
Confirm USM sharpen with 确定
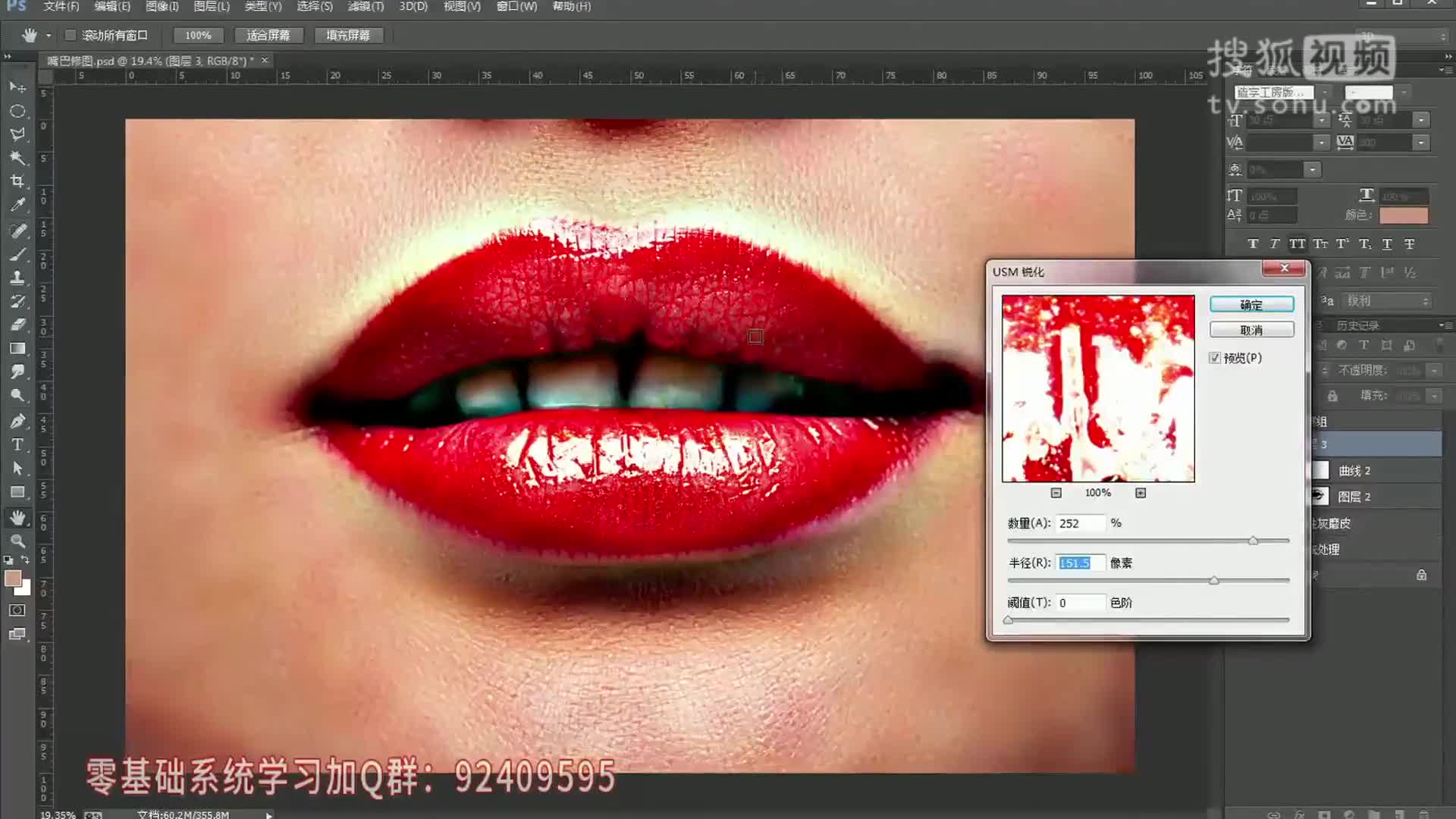[x=1252, y=304]
